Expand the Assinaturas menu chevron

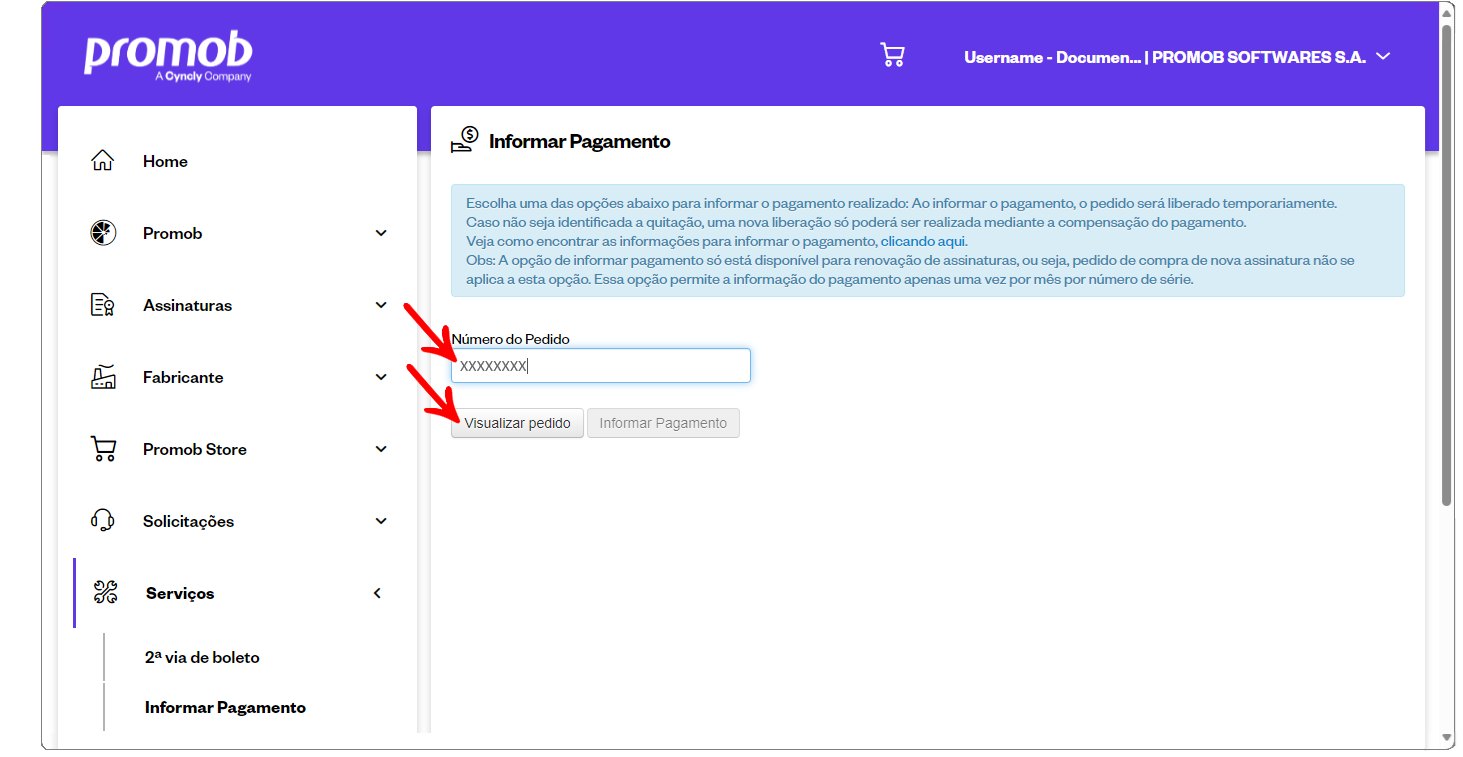pyautogui.click(x=381, y=305)
